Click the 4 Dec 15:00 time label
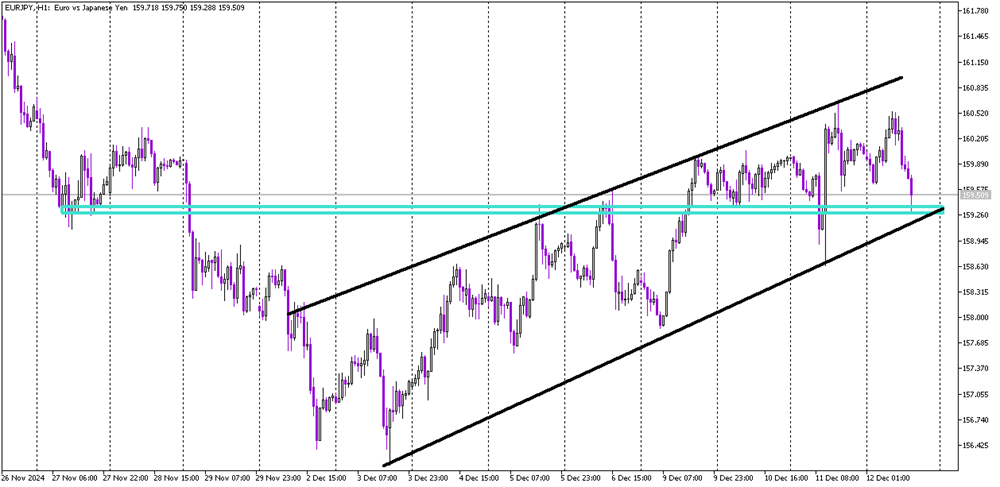This screenshot has height=487, width=1000. (478, 477)
